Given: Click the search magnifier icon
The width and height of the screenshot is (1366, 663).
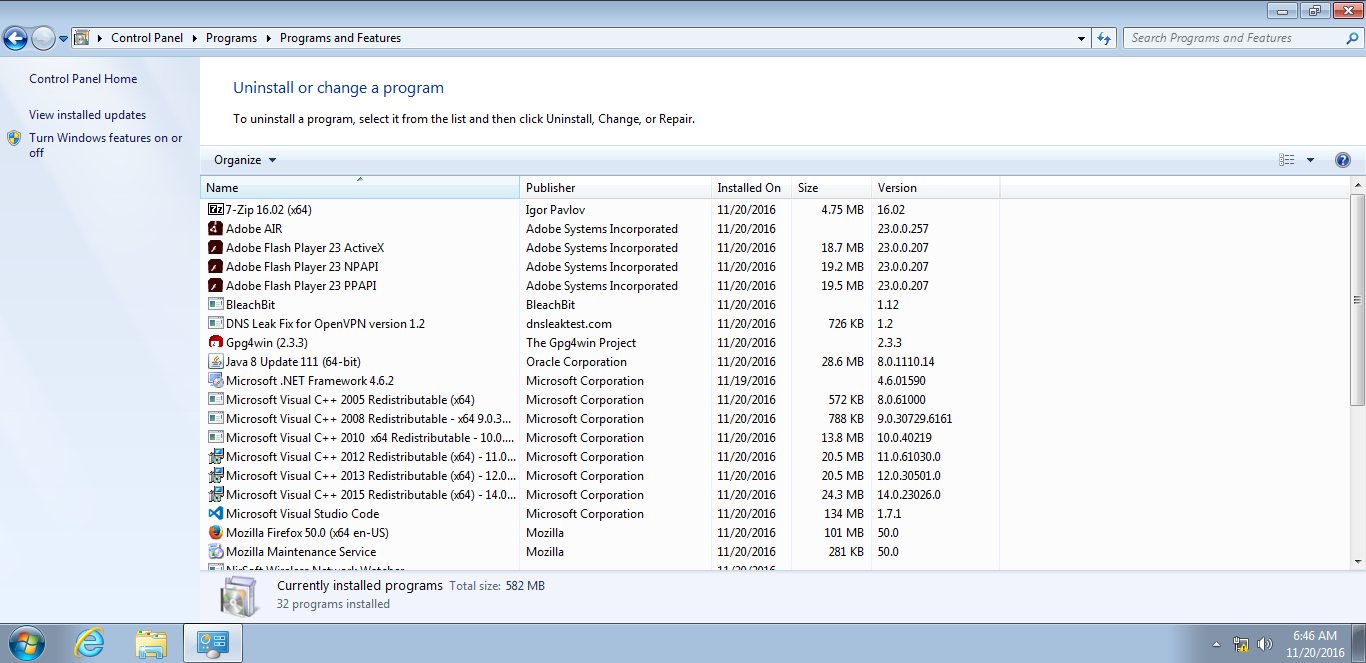Looking at the screenshot, I should (1352, 38).
